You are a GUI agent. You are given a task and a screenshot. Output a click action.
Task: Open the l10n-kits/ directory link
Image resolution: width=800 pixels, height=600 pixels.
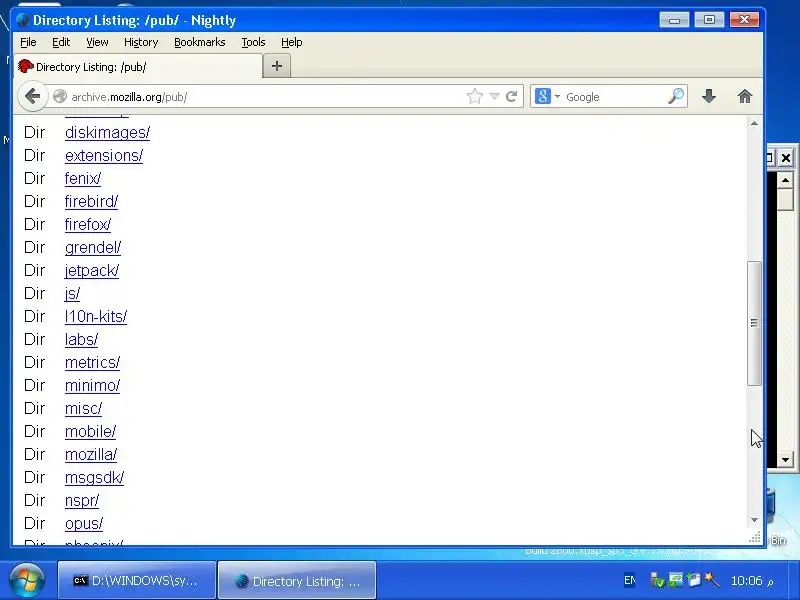(x=96, y=316)
